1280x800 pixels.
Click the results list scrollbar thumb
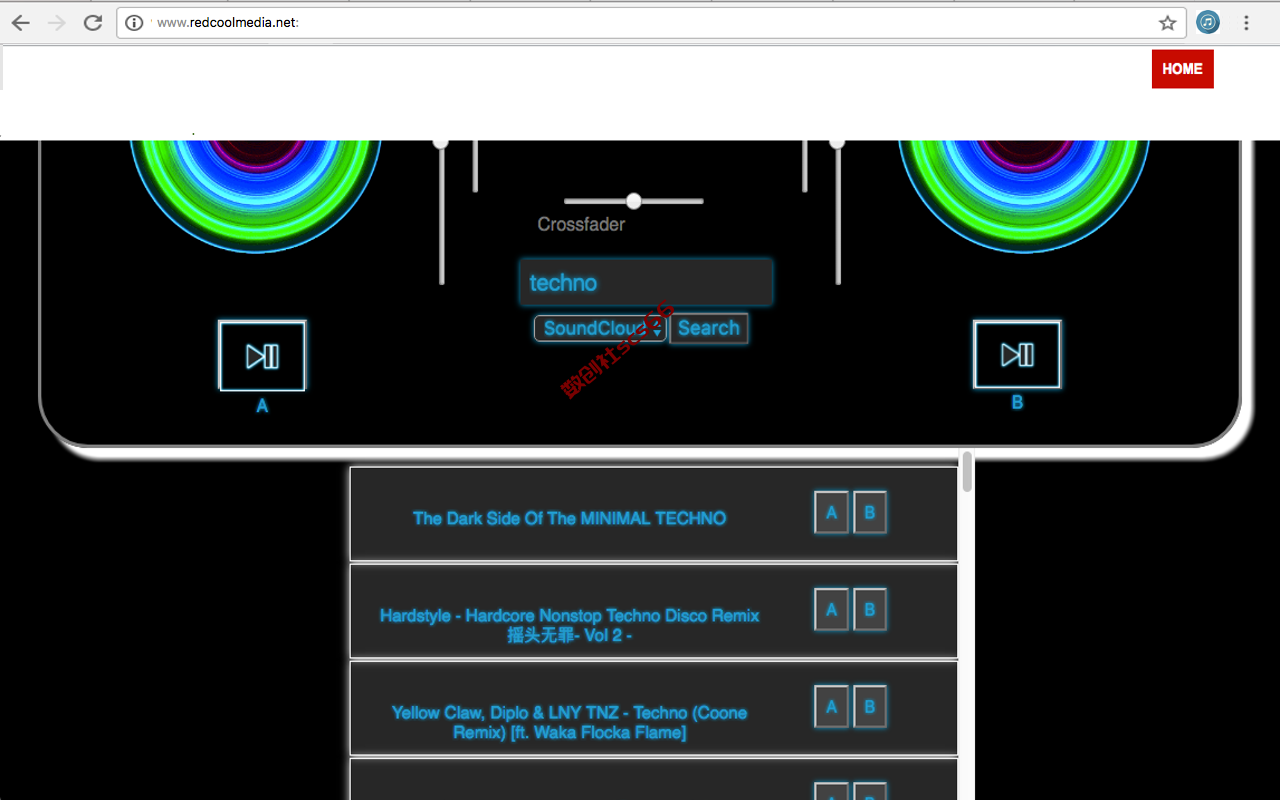click(x=967, y=471)
